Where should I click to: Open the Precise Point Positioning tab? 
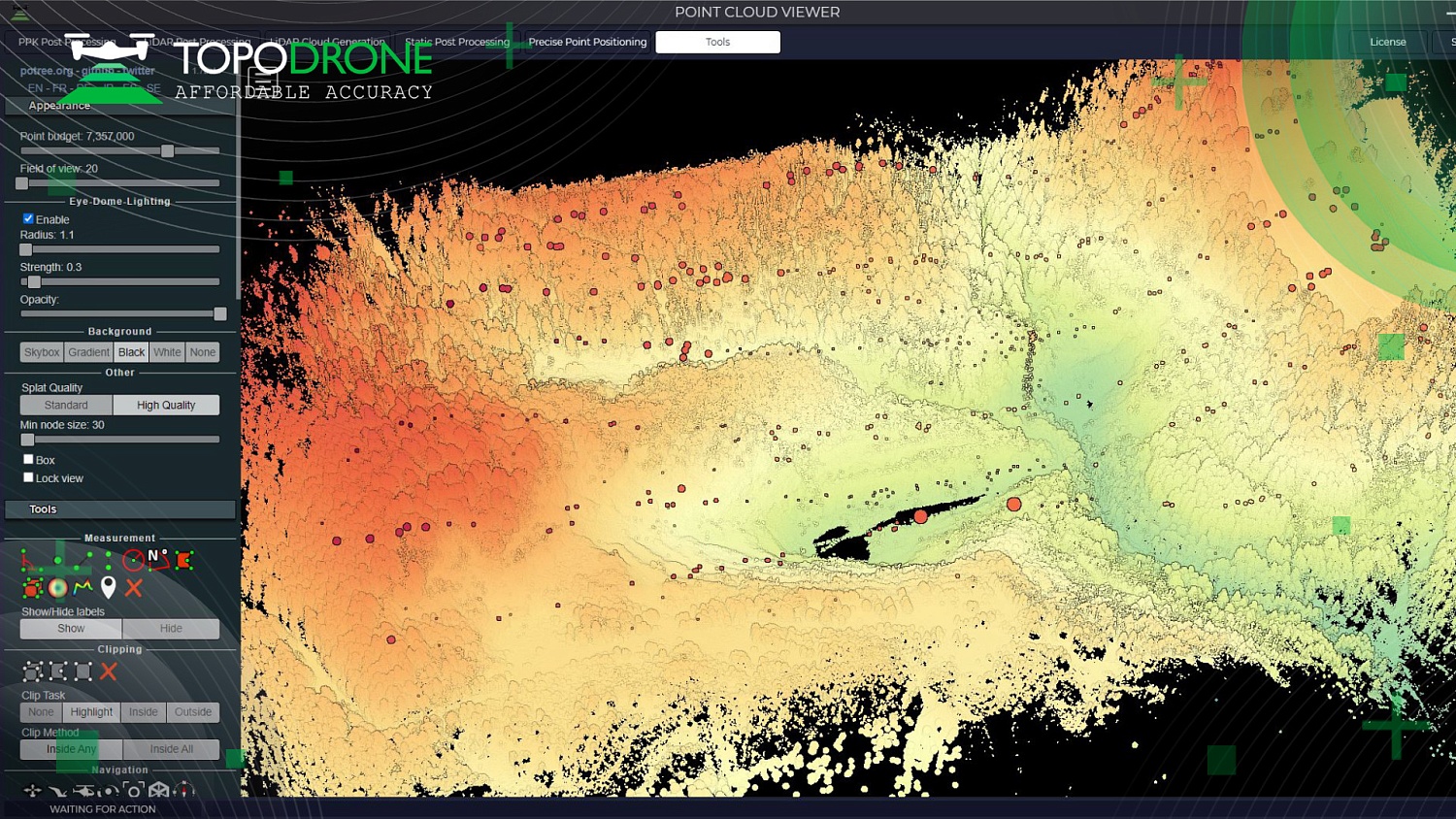[x=587, y=42]
